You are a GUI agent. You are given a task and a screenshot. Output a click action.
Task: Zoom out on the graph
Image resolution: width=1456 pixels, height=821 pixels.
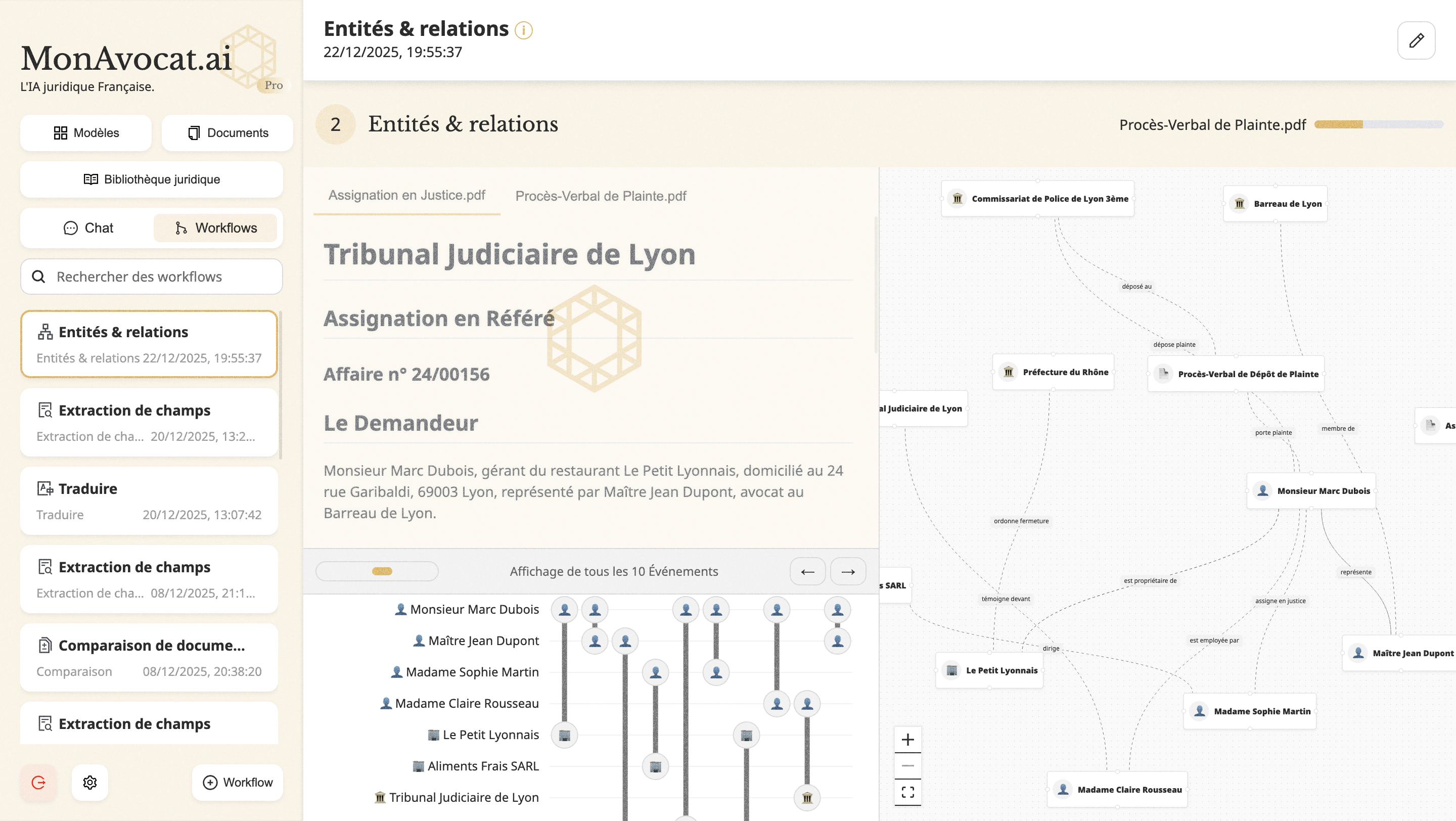[x=907, y=765]
